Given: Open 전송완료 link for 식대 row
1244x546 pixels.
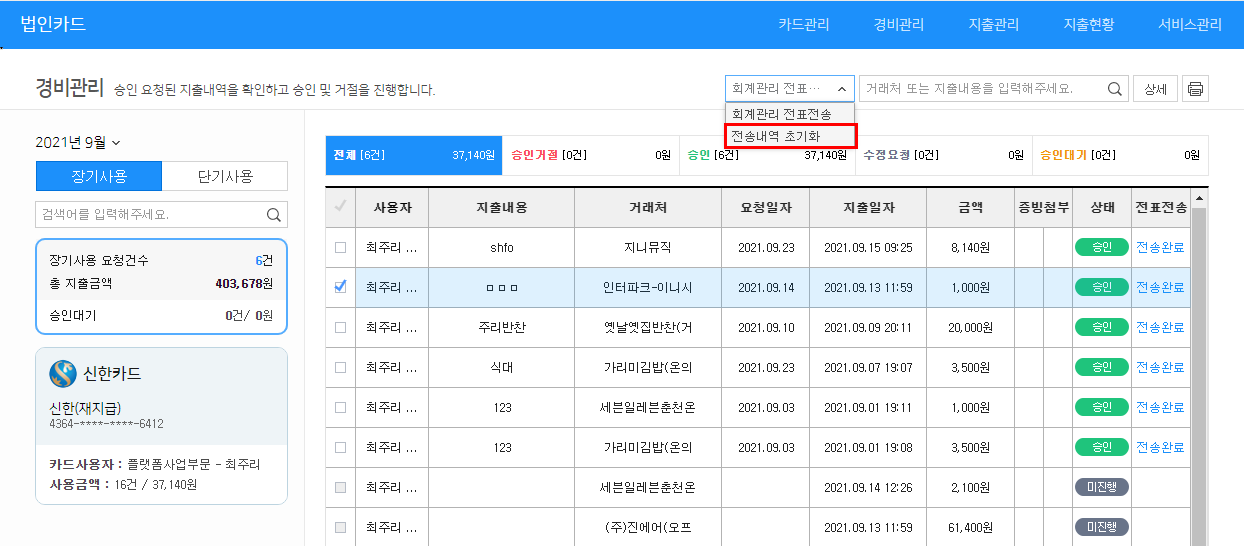Looking at the screenshot, I should (1160, 367).
